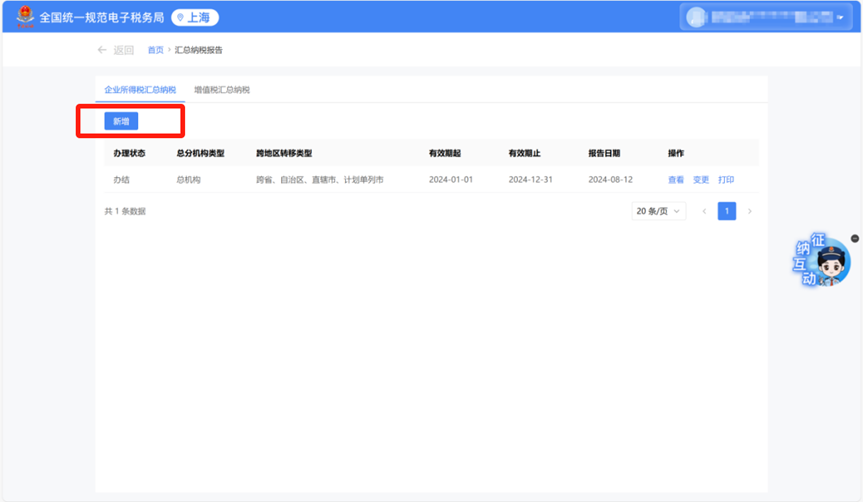Click the tax bureau emblem logo

tap(25, 17)
